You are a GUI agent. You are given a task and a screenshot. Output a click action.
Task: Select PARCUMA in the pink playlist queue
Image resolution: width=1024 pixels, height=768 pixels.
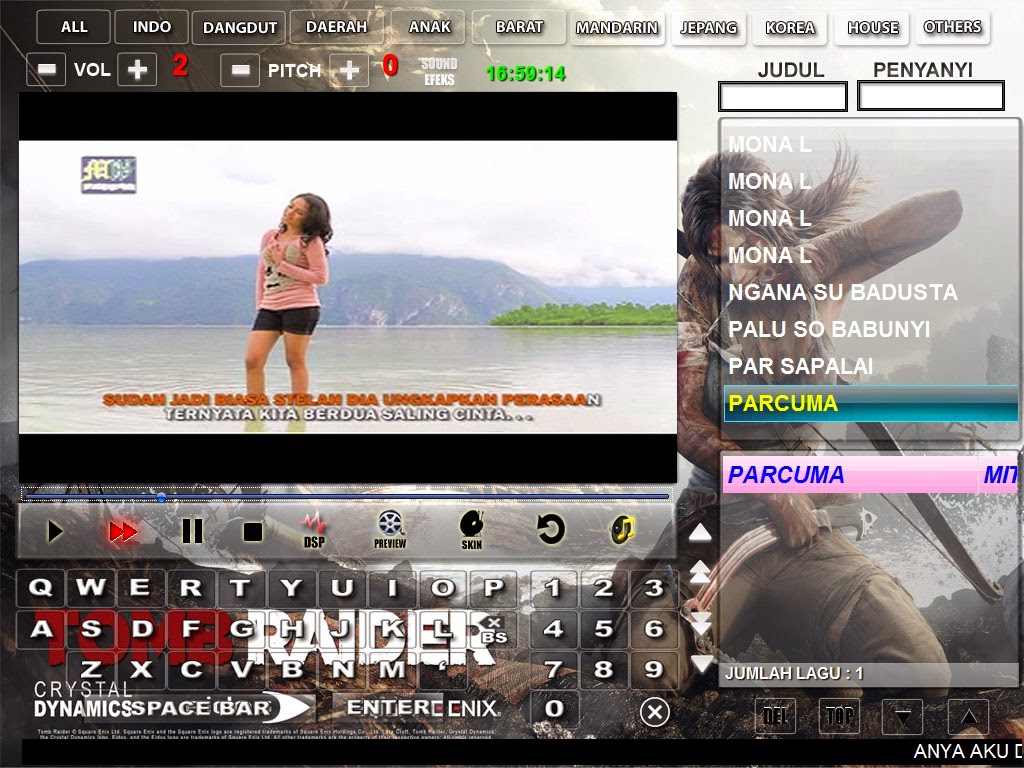[871, 475]
